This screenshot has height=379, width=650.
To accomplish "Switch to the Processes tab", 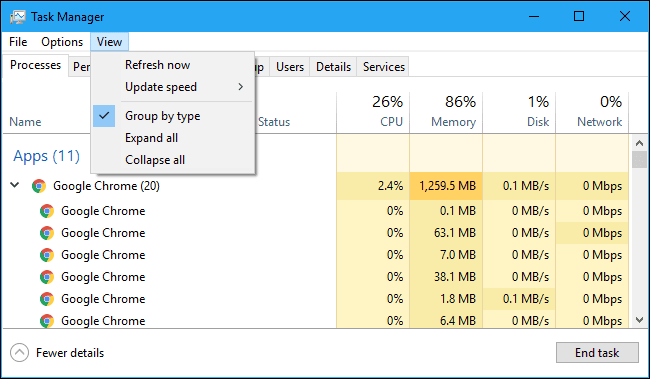I will [x=35, y=65].
